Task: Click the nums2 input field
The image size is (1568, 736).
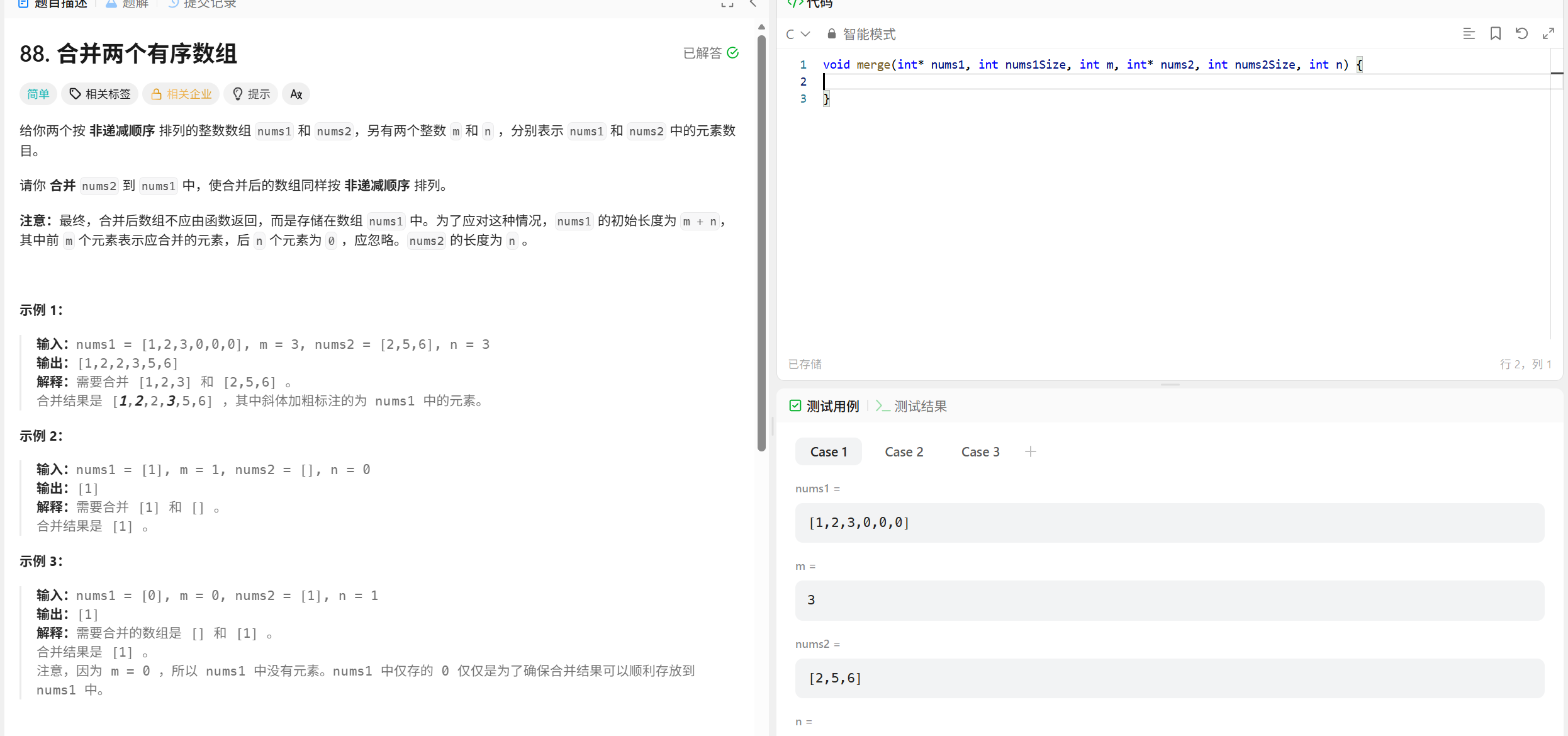Action: pos(1169,678)
